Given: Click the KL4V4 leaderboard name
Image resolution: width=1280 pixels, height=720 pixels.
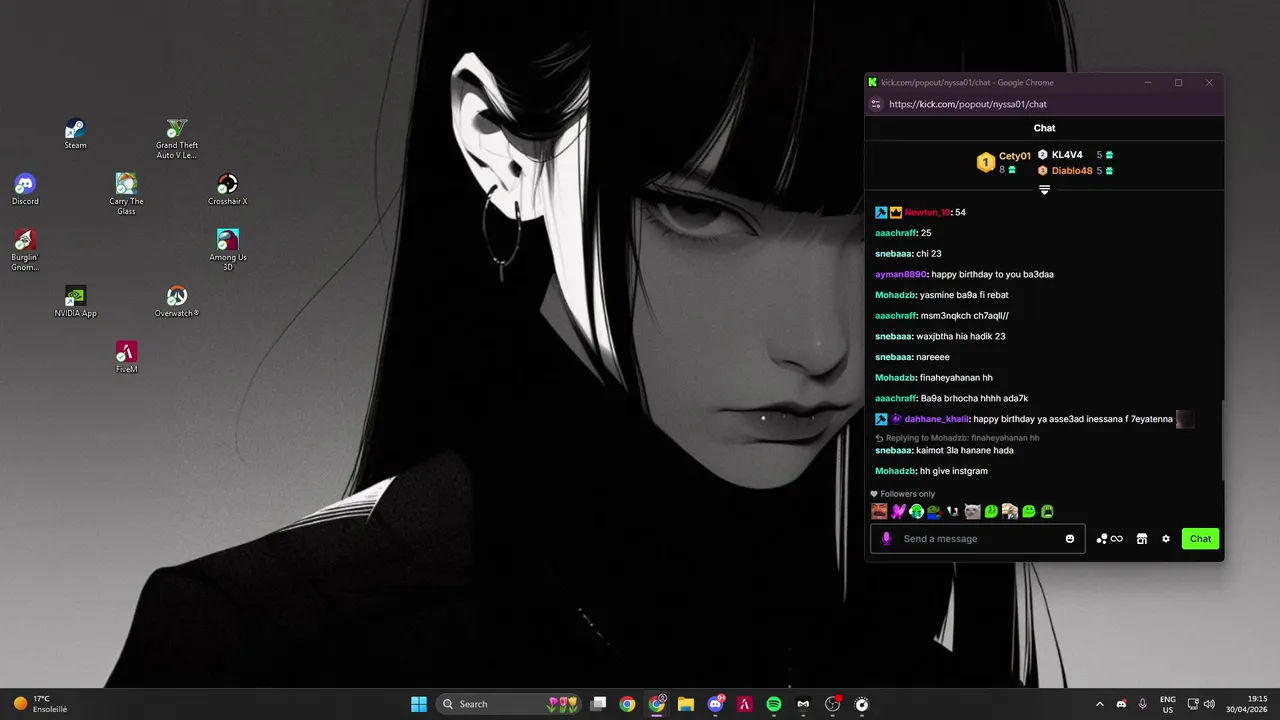Looking at the screenshot, I should pos(1067,155).
